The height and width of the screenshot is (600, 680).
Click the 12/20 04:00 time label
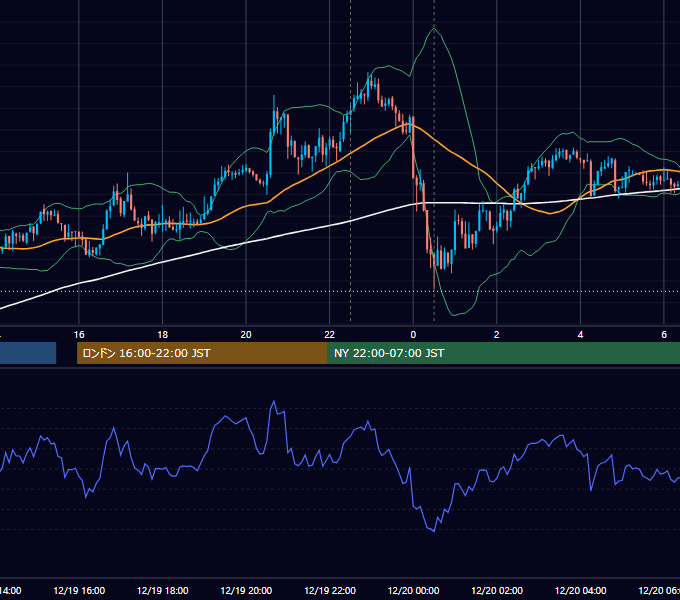581,590
